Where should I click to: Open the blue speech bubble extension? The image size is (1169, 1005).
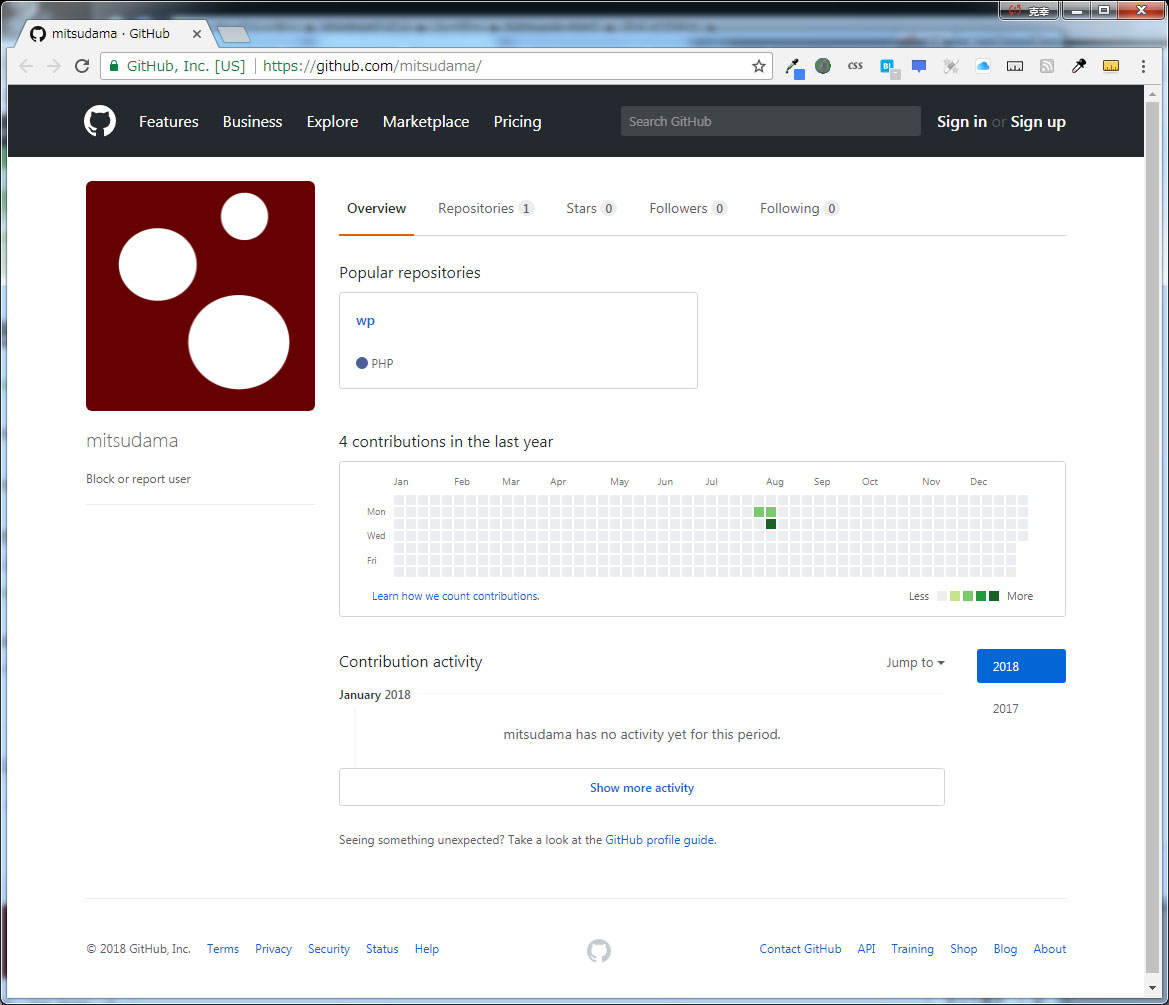[x=919, y=66]
